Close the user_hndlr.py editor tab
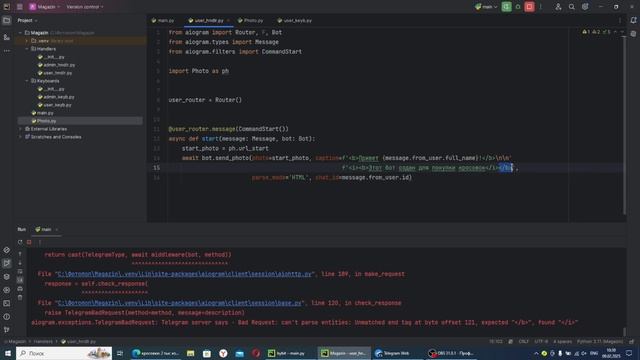 point(228,20)
